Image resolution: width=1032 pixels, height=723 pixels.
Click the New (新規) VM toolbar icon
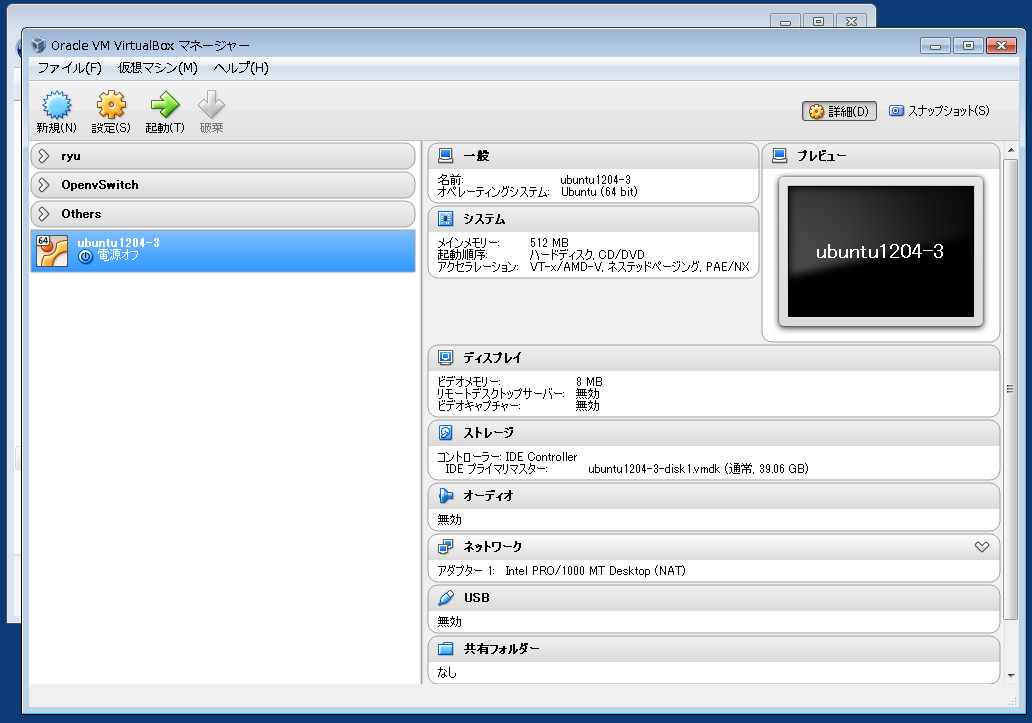[56, 105]
